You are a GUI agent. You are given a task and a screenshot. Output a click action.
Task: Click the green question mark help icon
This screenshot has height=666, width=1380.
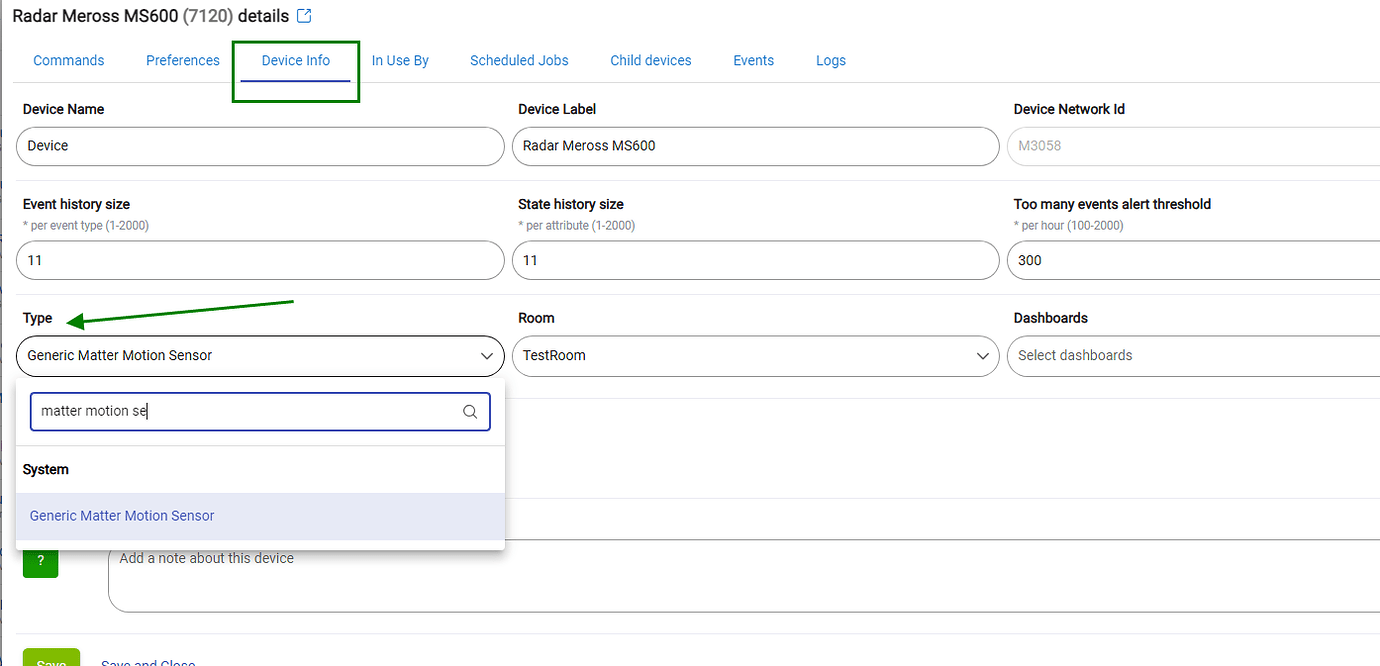click(x=40, y=561)
